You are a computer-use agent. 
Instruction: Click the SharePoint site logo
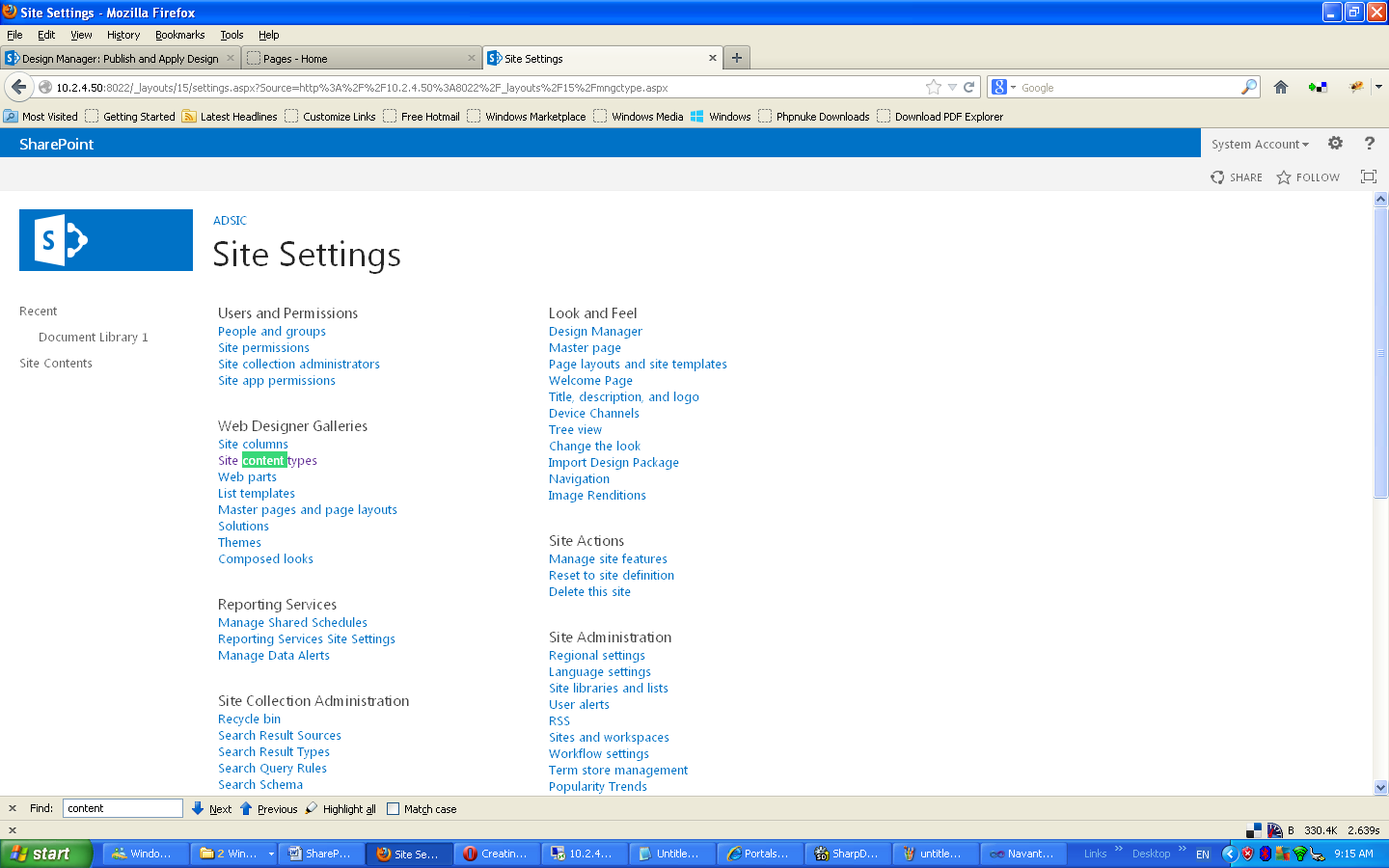pyautogui.click(x=105, y=240)
